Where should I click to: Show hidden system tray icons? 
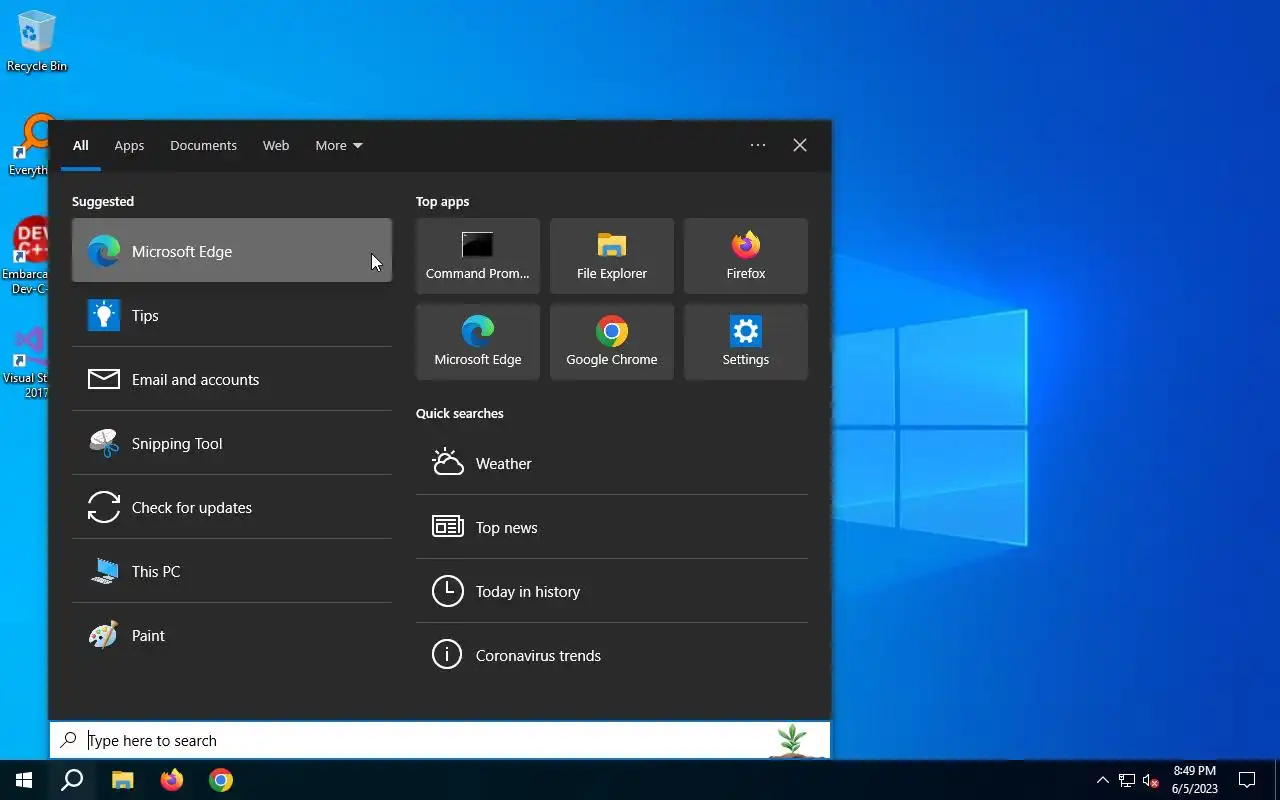tap(1103, 780)
